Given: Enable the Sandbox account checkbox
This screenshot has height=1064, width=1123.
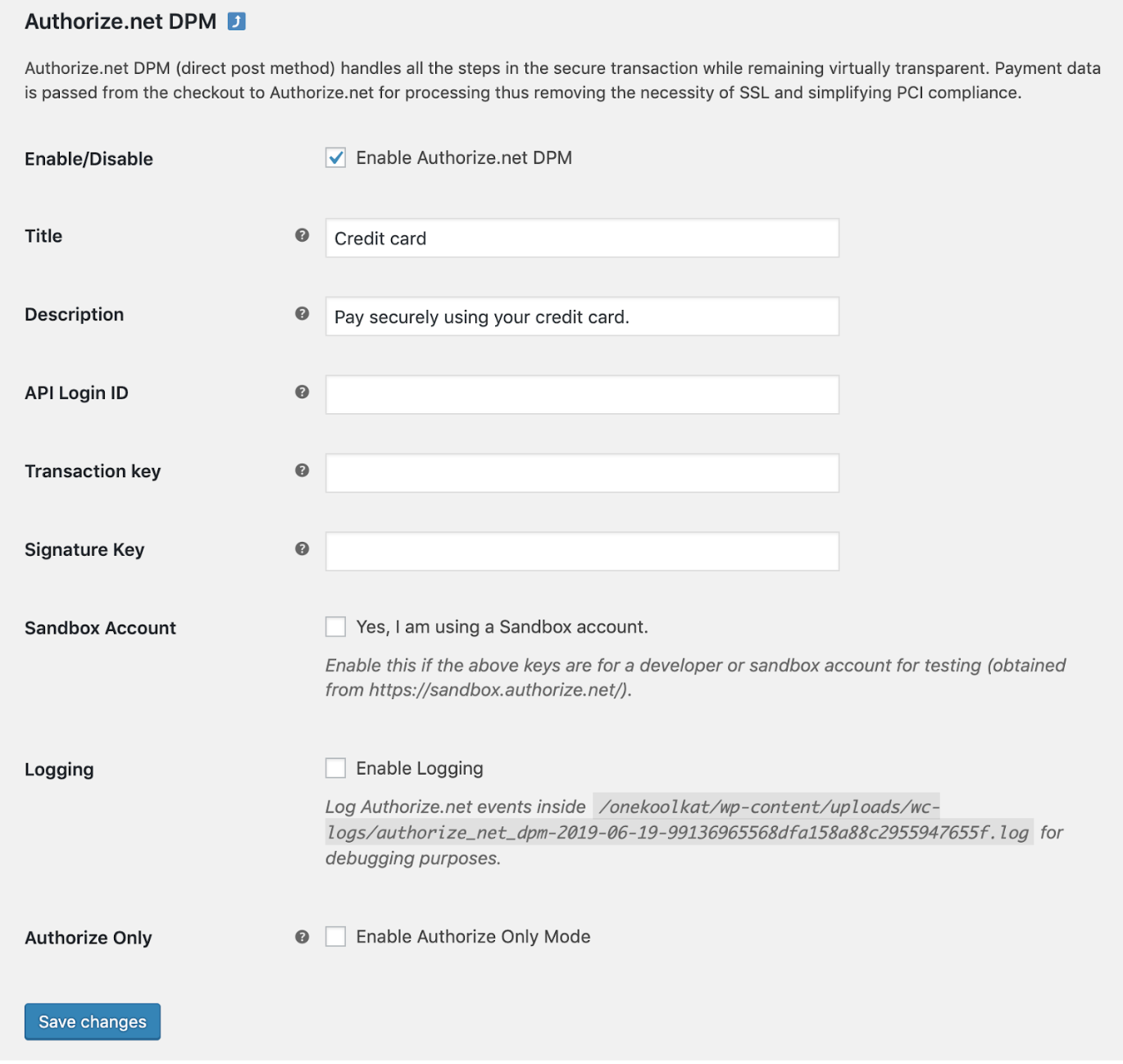Looking at the screenshot, I should click(x=335, y=626).
